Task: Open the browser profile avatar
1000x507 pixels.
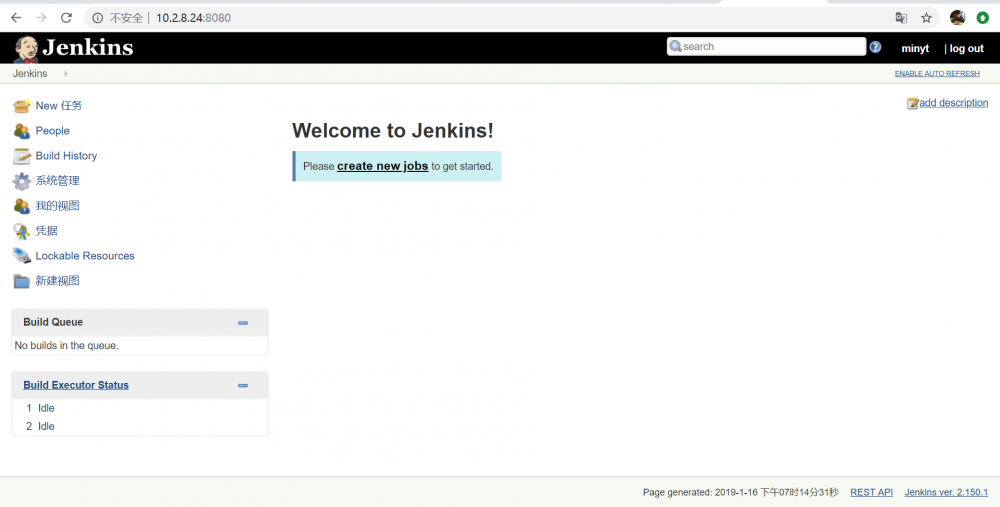Action: 957,18
